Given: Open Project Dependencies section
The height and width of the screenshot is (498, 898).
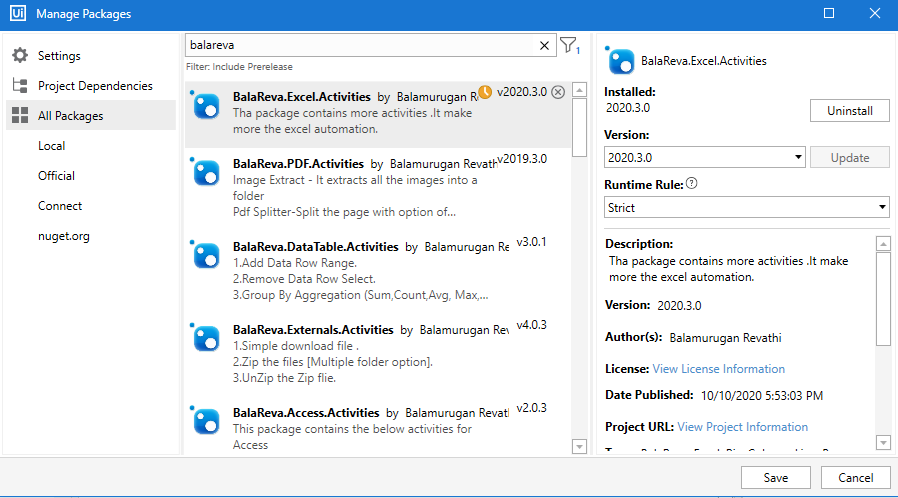Looking at the screenshot, I should coord(95,86).
